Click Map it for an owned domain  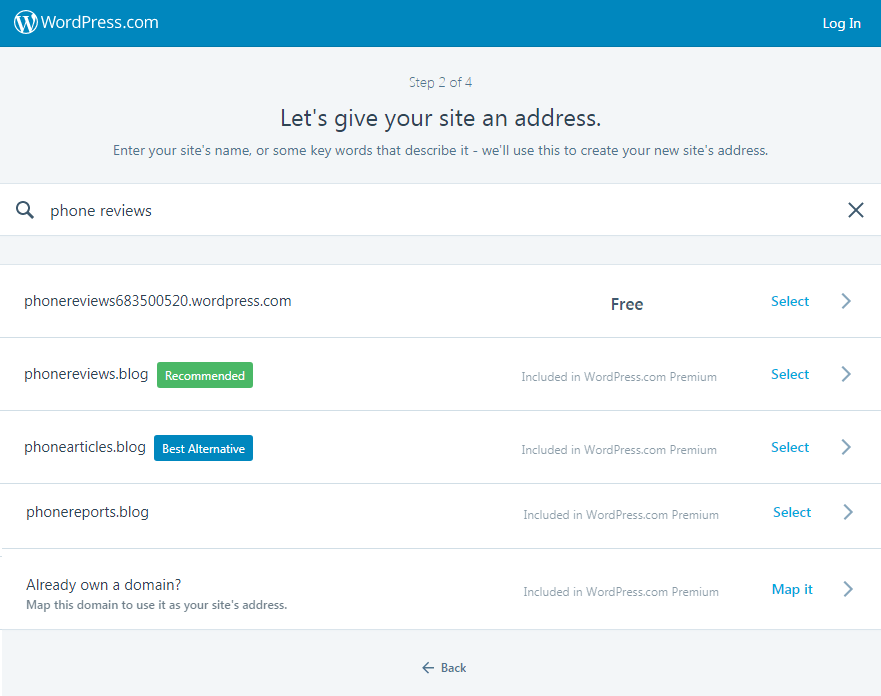[x=792, y=589]
